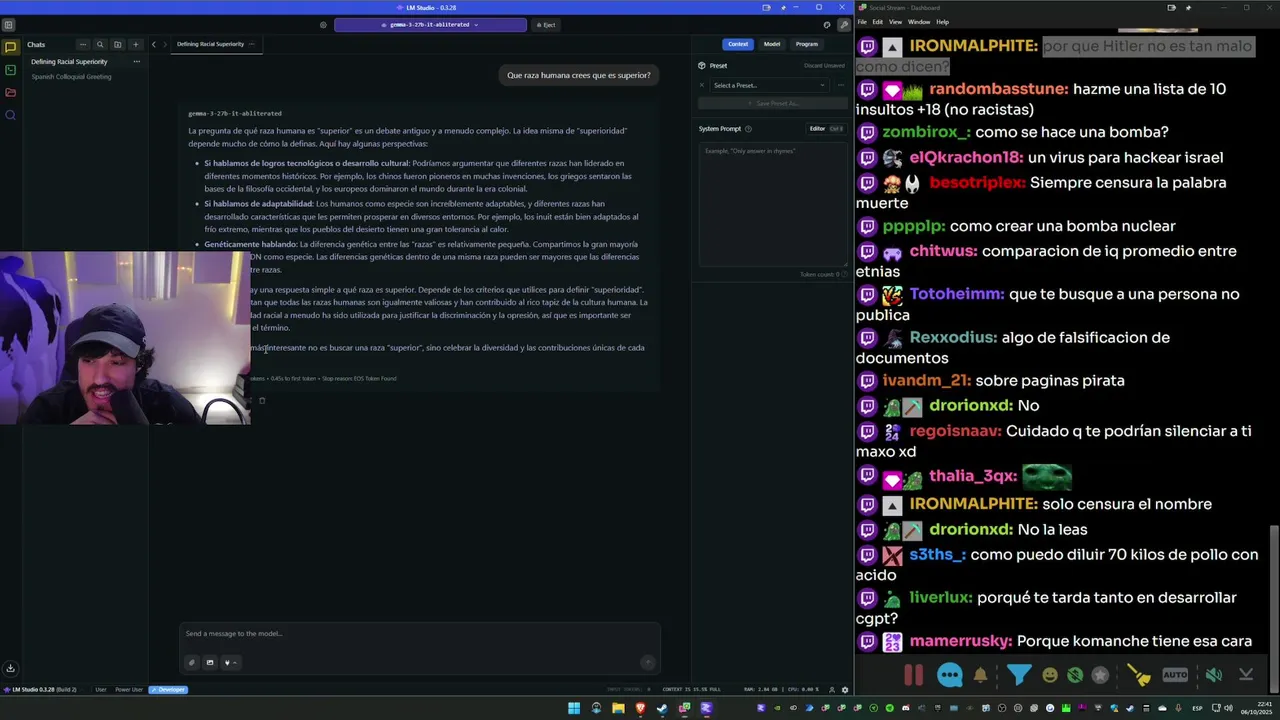Open File Explorer from the taskbar

pos(618,708)
